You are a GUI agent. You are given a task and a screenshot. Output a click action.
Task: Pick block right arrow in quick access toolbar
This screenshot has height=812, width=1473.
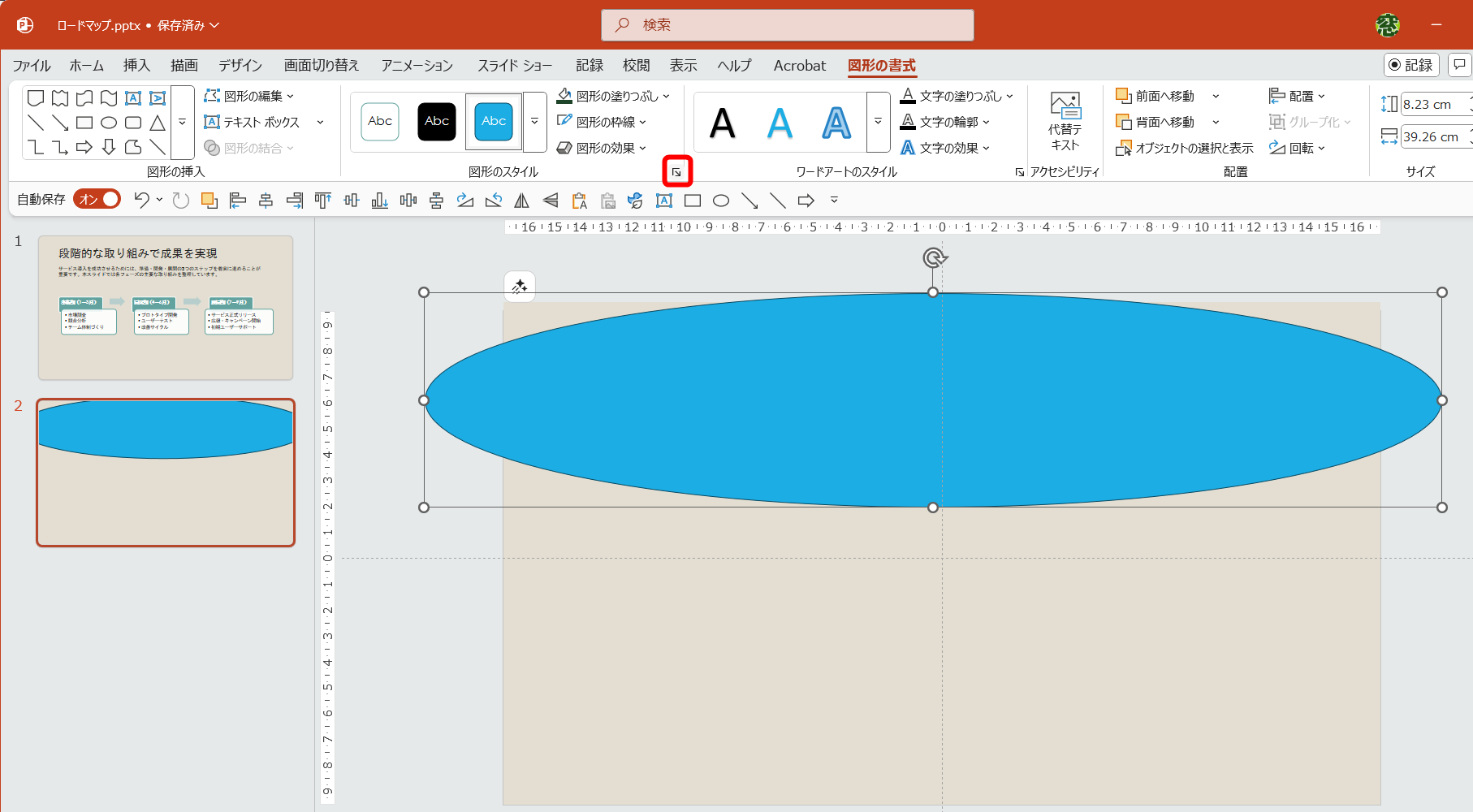click(806, 201)
